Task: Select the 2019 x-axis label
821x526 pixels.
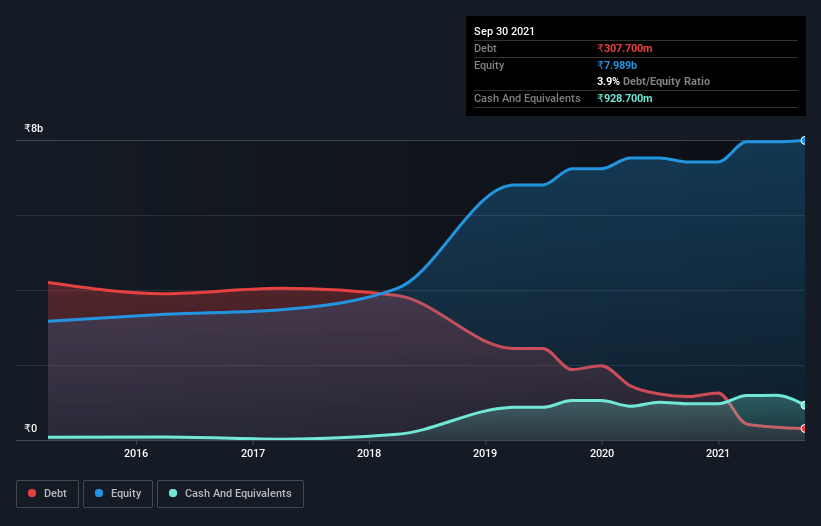Action: (485, 453)
